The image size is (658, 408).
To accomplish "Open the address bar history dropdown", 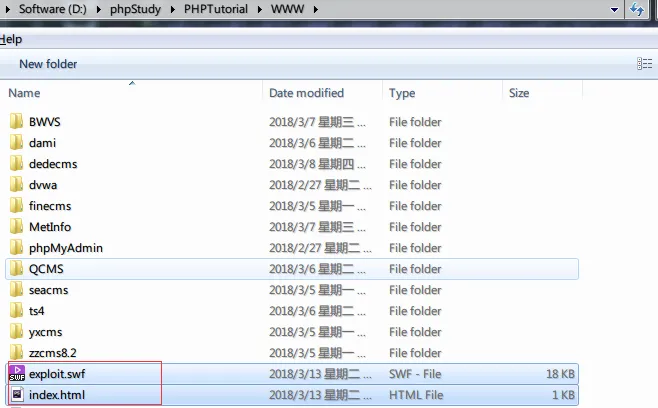I will click(614, 9).
